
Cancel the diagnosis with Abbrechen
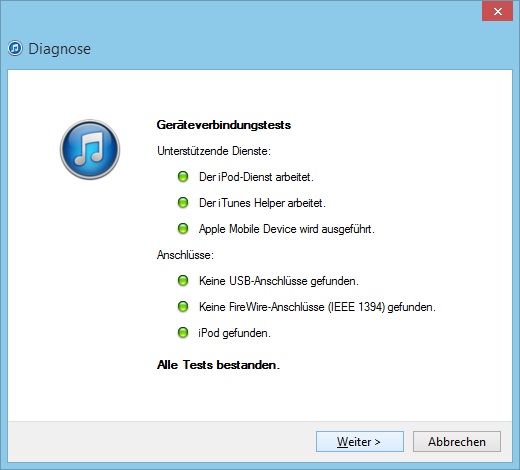tap(457, 442)
